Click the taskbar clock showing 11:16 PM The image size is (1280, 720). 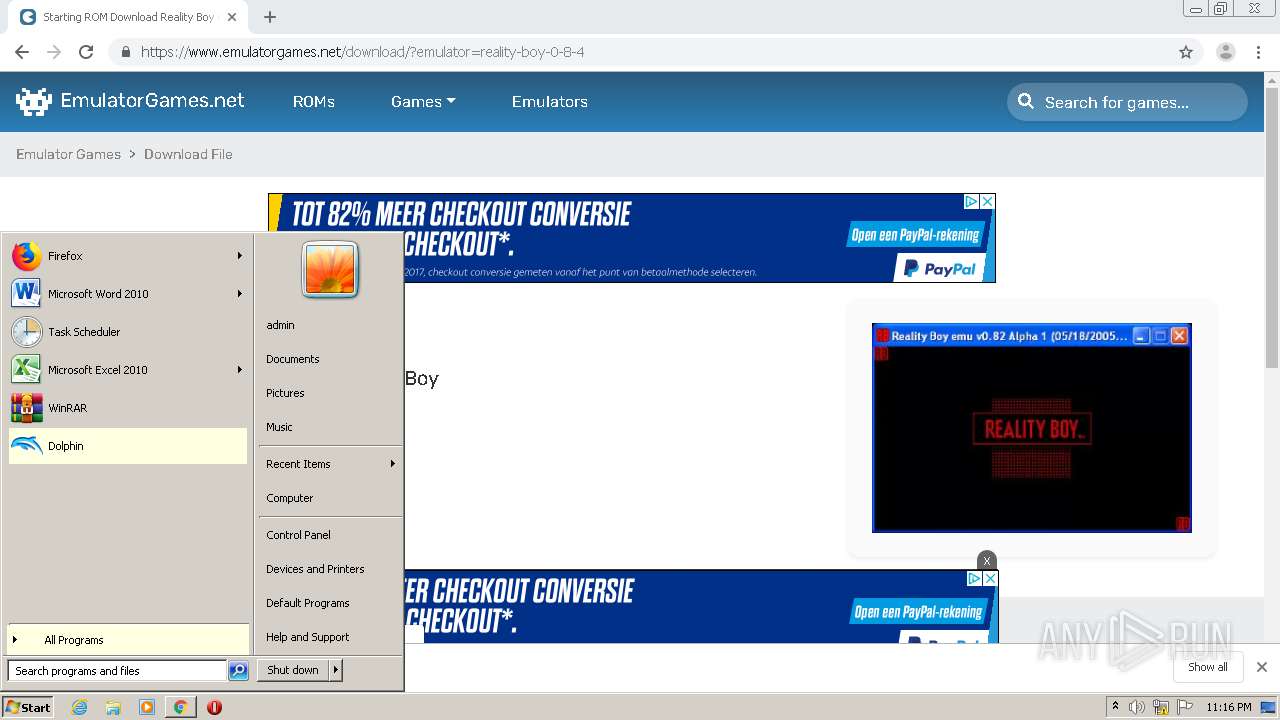coord(1229,707)
